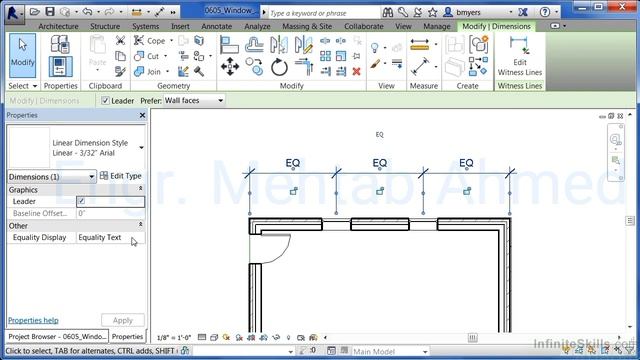
Task: Click the Match Type Properties icon
Action: (x=120, y=71)
